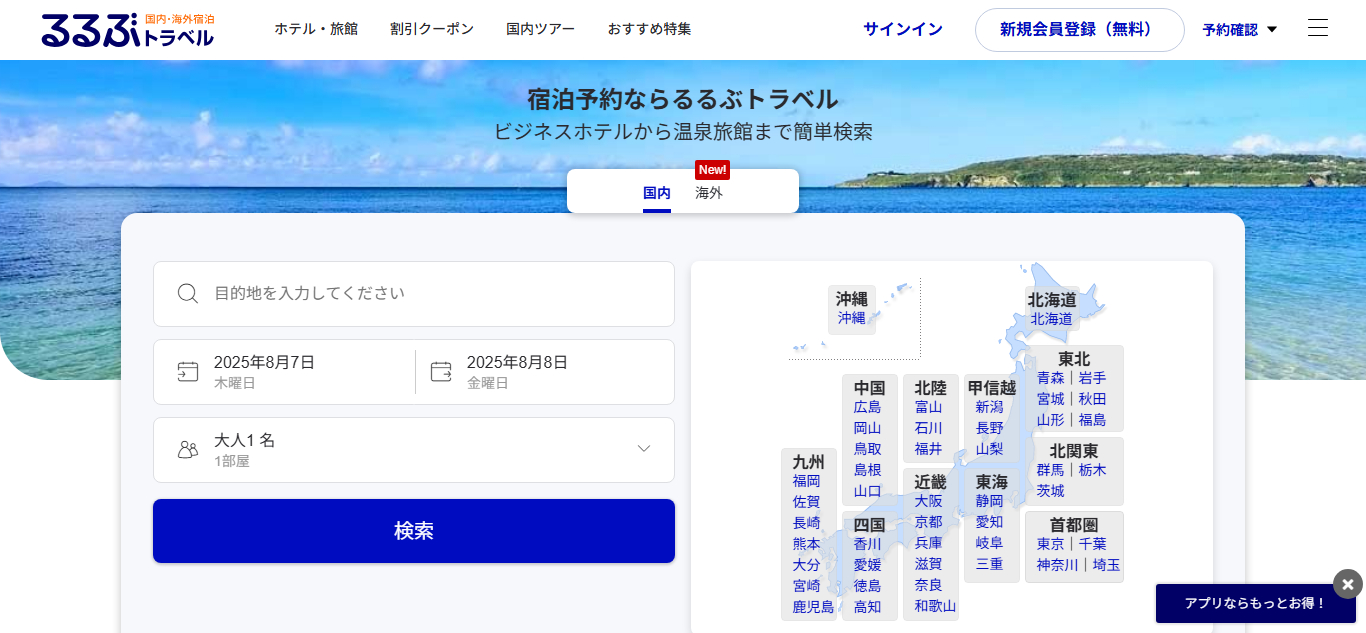Click 割引クーポン in the navigation bar
Viewport: 1366px width, 633px height.
(430, 29)
